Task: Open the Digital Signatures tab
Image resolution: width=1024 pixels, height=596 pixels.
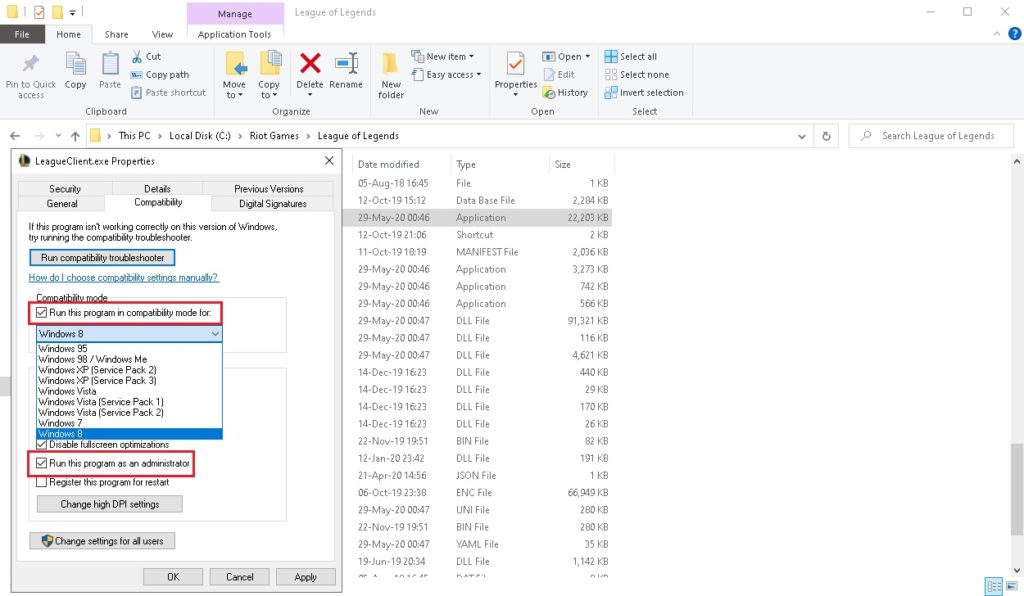Action: [272, 204]
